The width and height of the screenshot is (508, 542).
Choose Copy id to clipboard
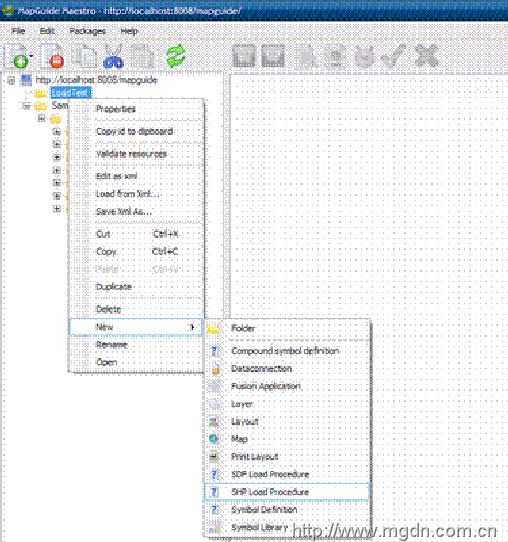point(137,131)
